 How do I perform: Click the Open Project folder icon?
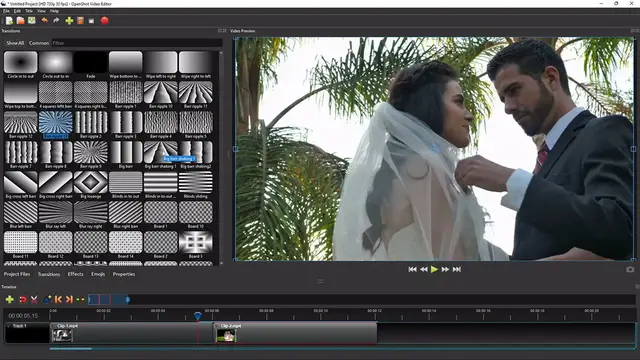pyautogui.click(x=20, y=20)
